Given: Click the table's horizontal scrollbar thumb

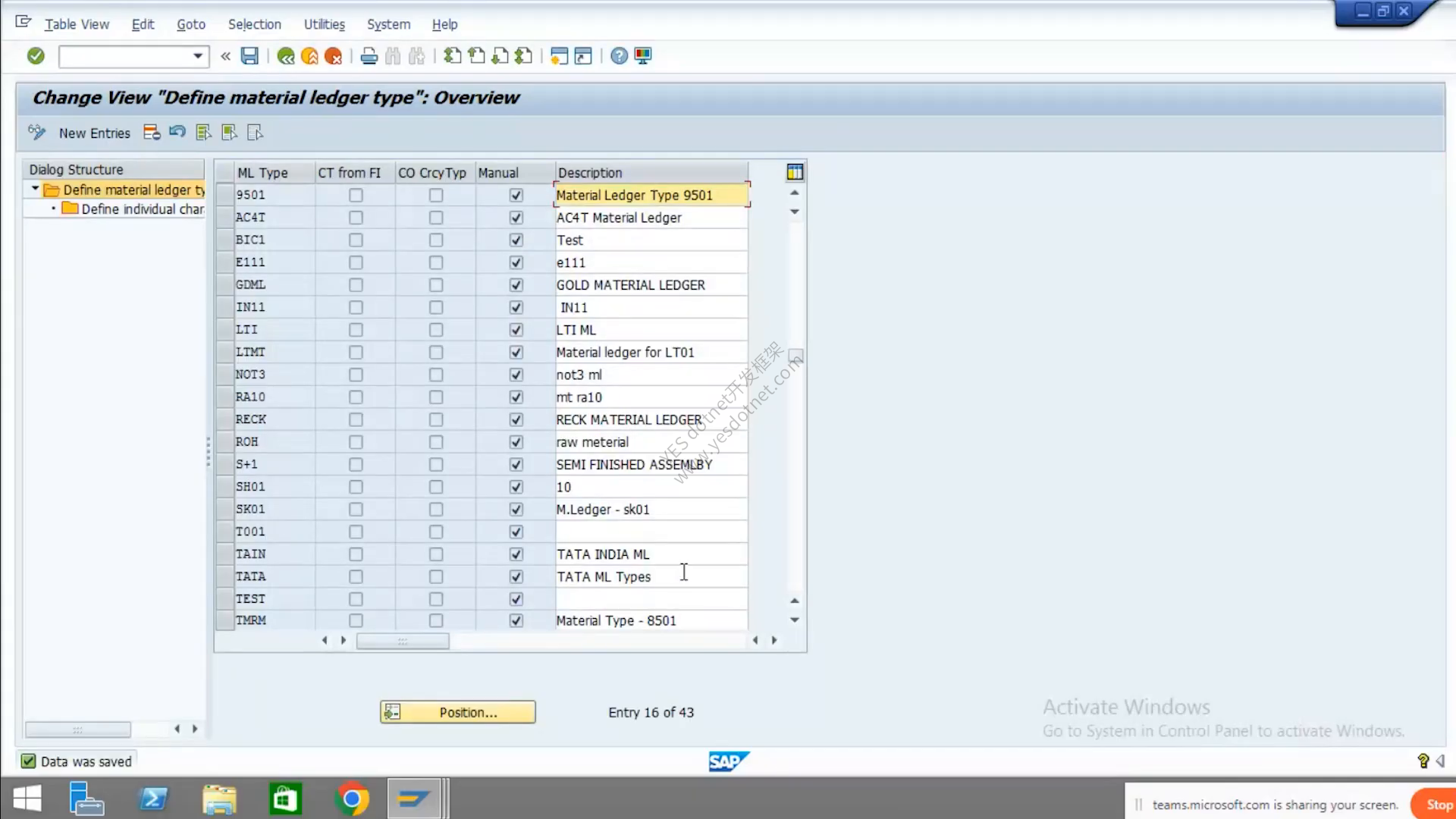Looking at the screenshot, I should [x=403, y=642].
